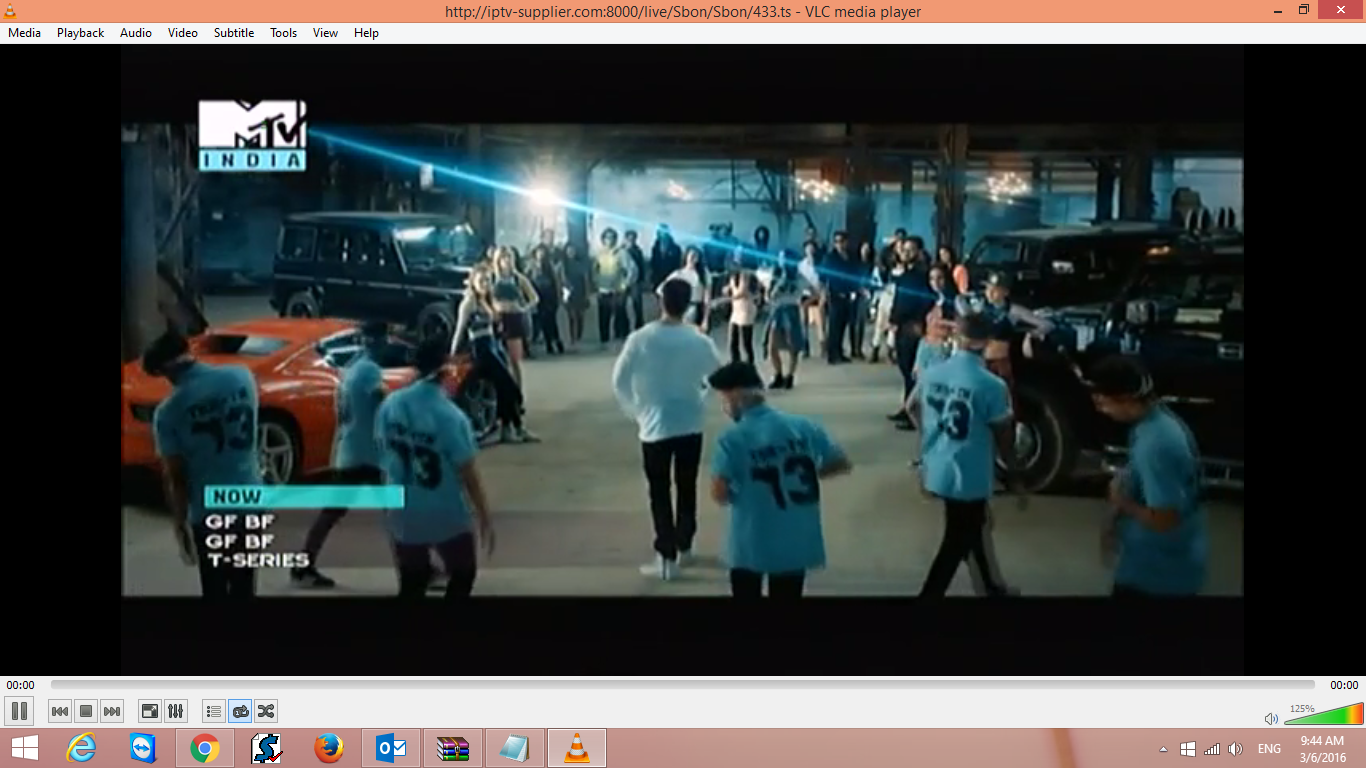The image size is (1366, 768).
Task: Show the playlist view
Action: click(214, 711)
